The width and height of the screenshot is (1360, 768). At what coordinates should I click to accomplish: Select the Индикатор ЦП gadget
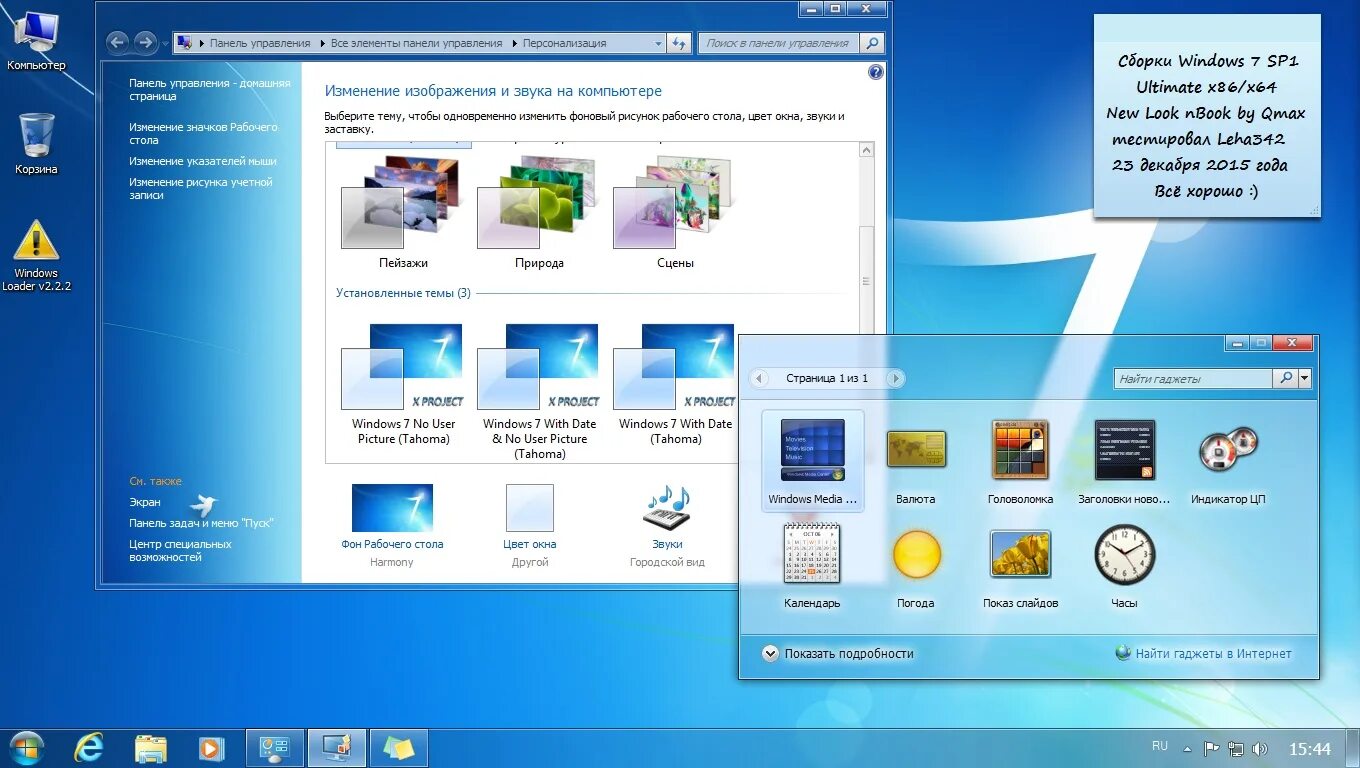coord(1228,461)
